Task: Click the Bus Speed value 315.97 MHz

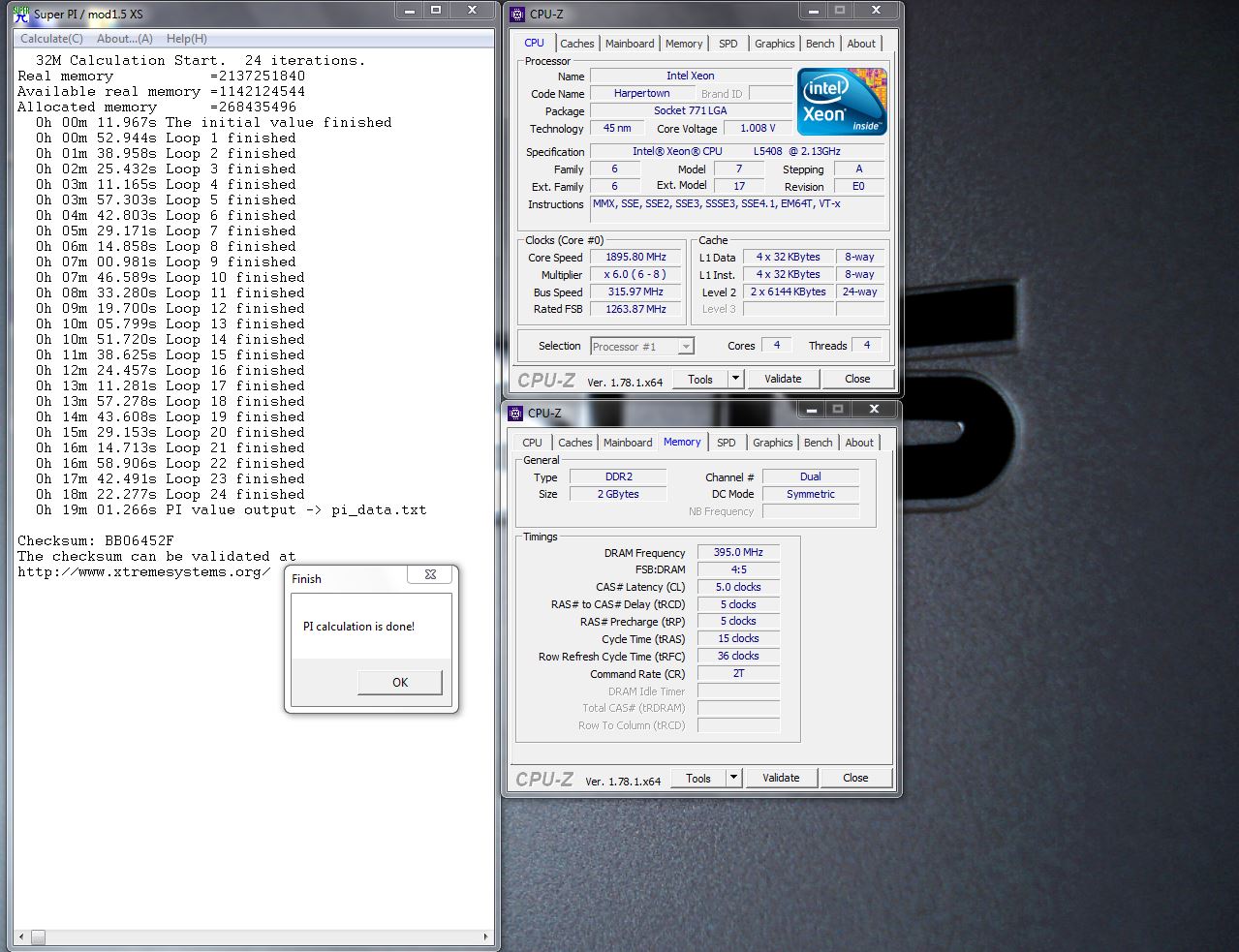Action: [636, 292]
